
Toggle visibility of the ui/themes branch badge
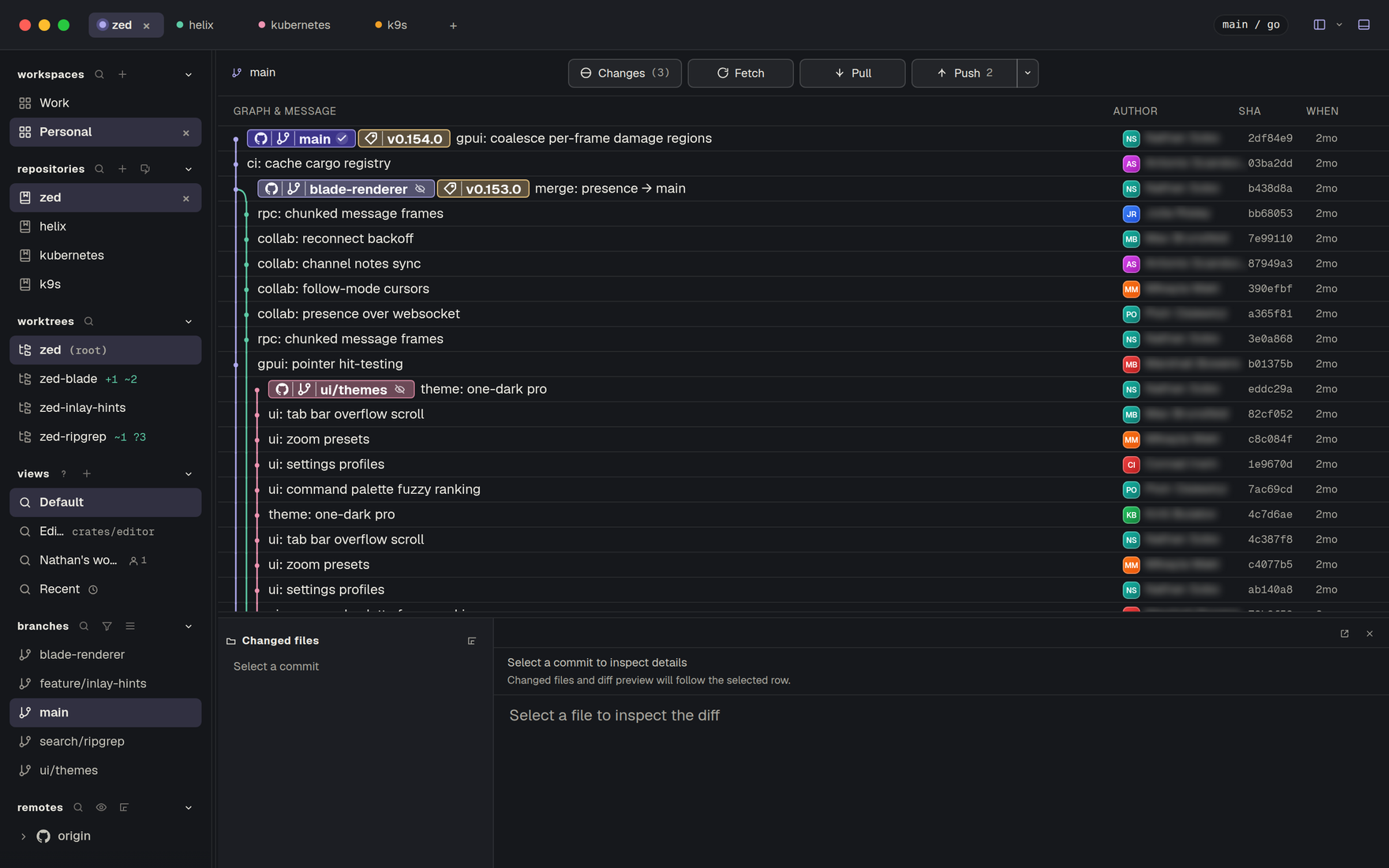400,389
